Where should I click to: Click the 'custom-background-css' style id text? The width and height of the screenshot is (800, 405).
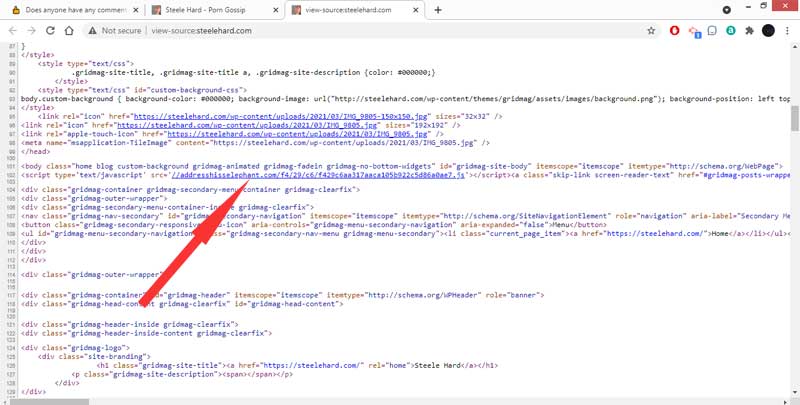(195, 90)
